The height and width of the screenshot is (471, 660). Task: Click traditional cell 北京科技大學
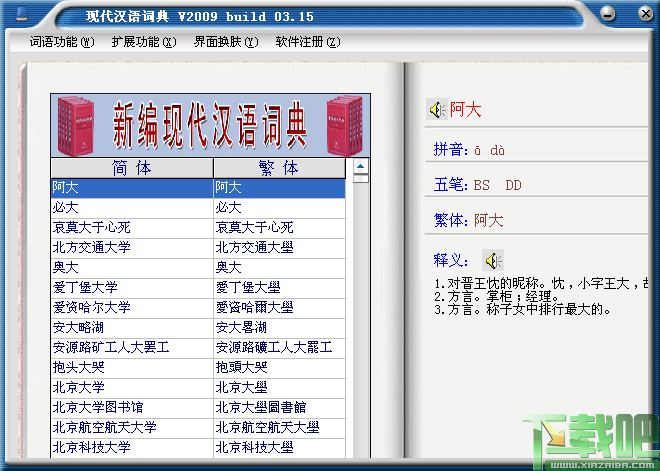point(279,448)
